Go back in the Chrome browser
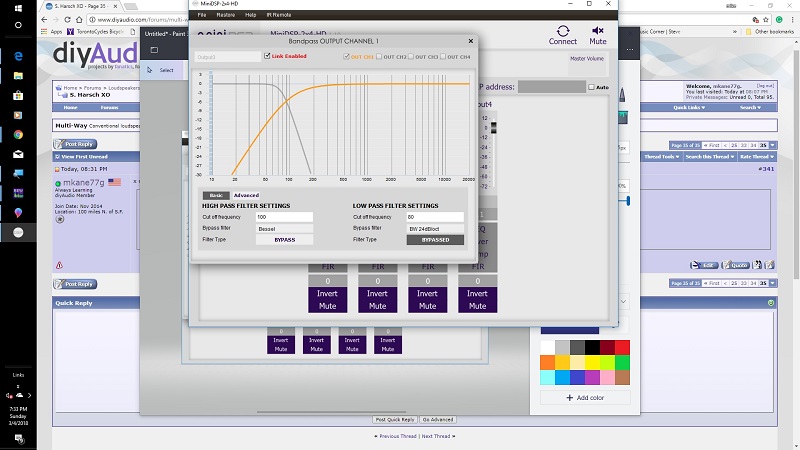Image resolution: width=800 pixels, height=450 pixels. [44, 19]
